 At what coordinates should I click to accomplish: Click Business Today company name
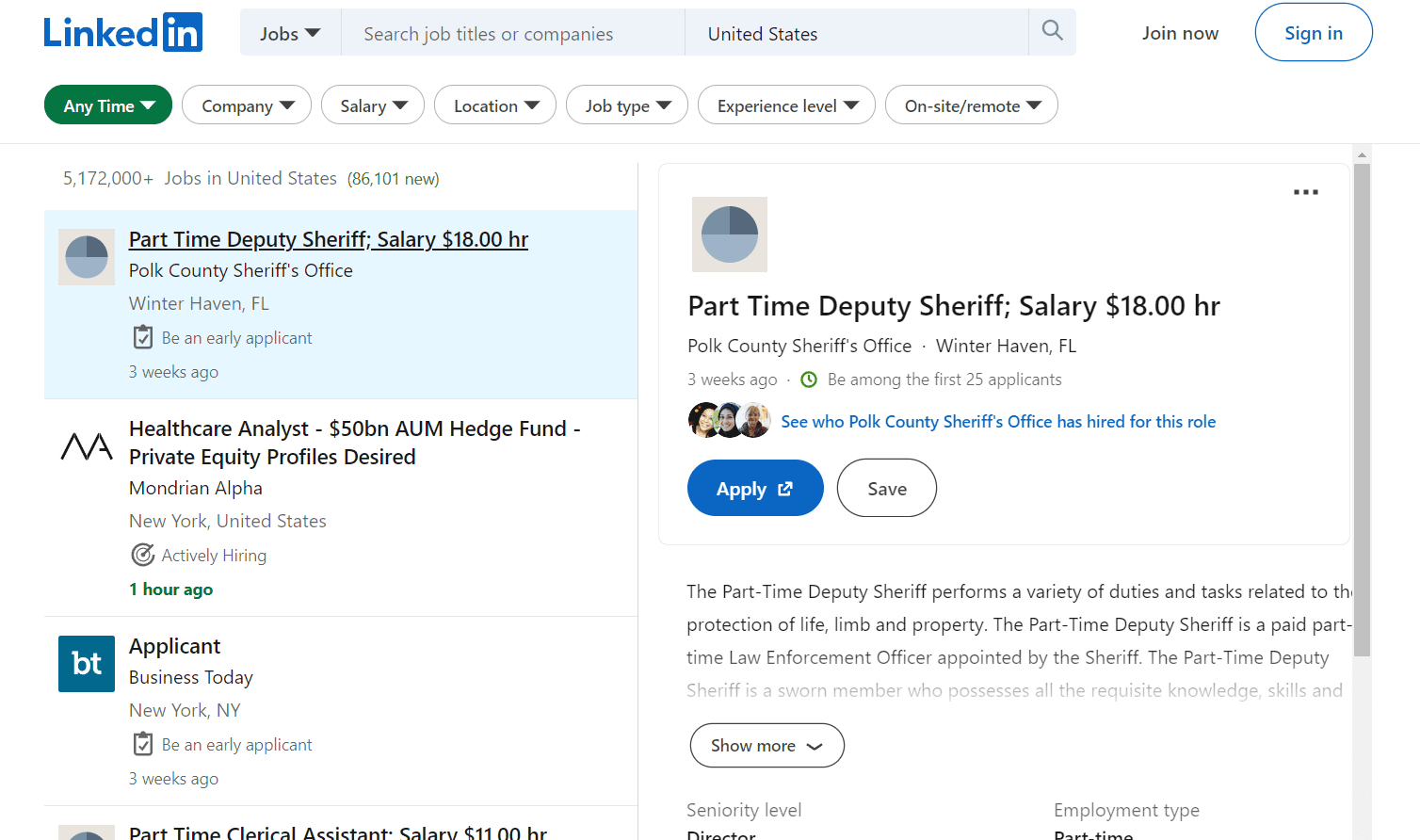coord(191,677)
